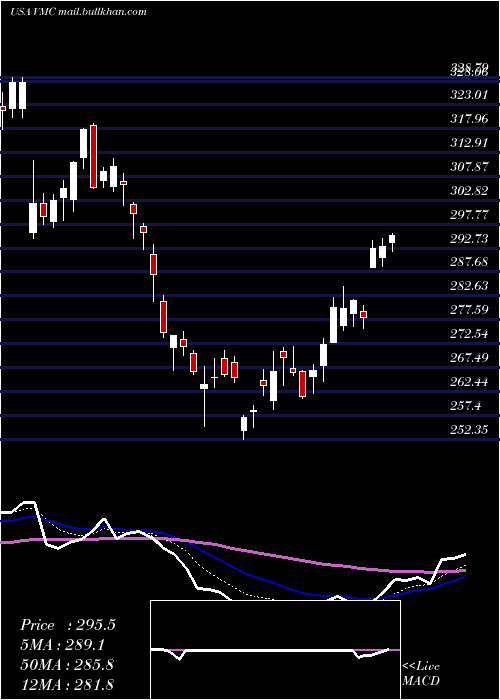
Task: Click inside the MACD inset chart box
Action: [275, 650]
